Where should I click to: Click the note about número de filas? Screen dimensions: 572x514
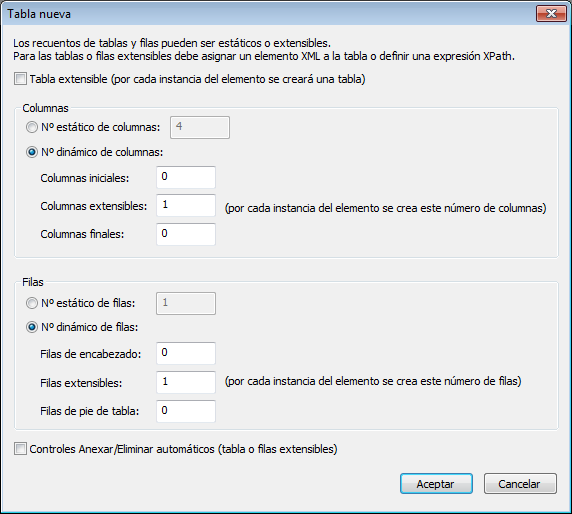tap(373, 381)
